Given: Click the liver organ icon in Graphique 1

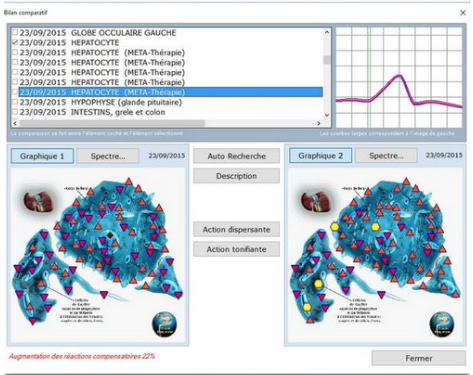Looking at the screenshot, I should click(x=37, y=203).
